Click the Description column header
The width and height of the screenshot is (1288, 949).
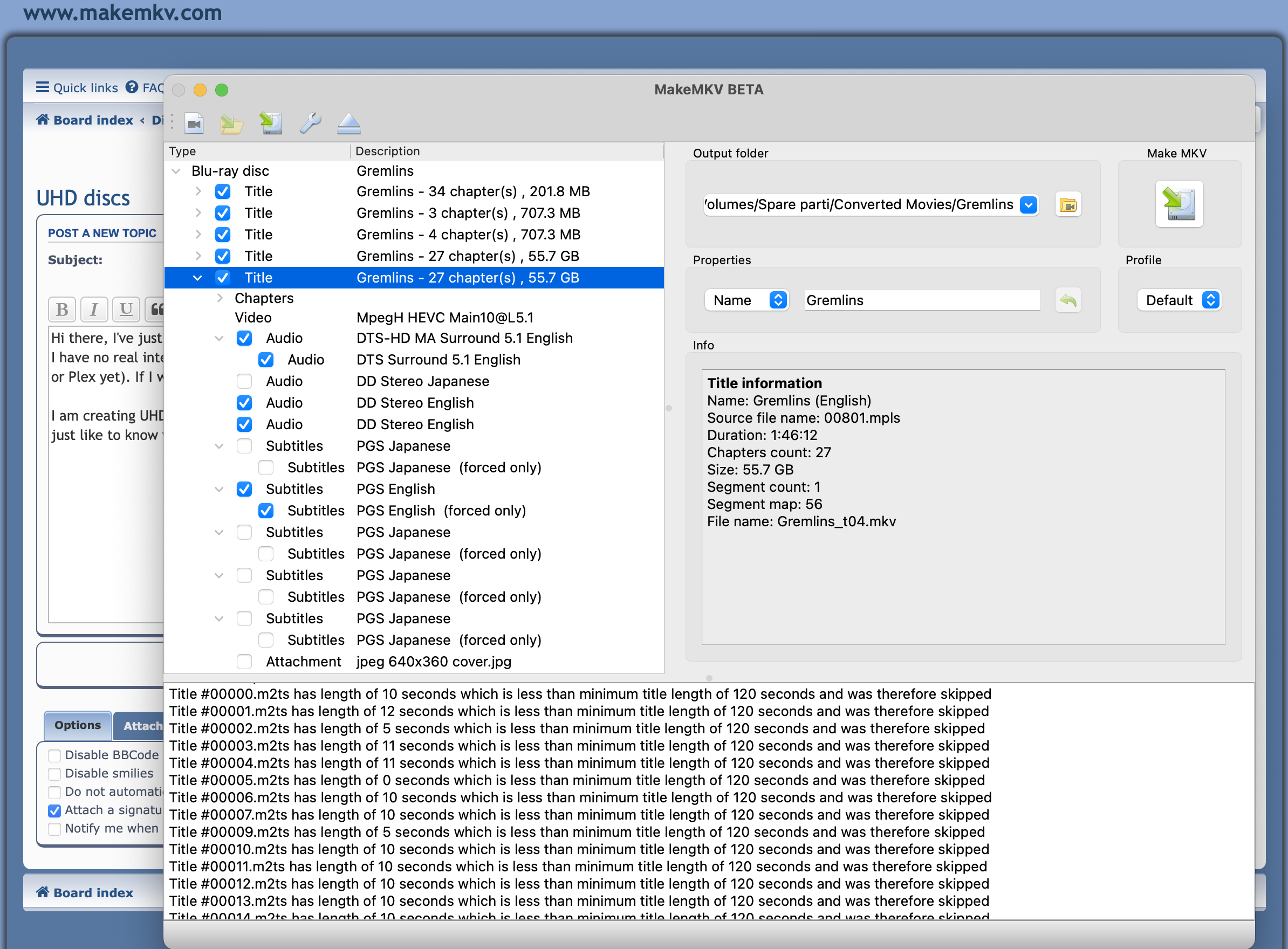(x=508, y=151)
